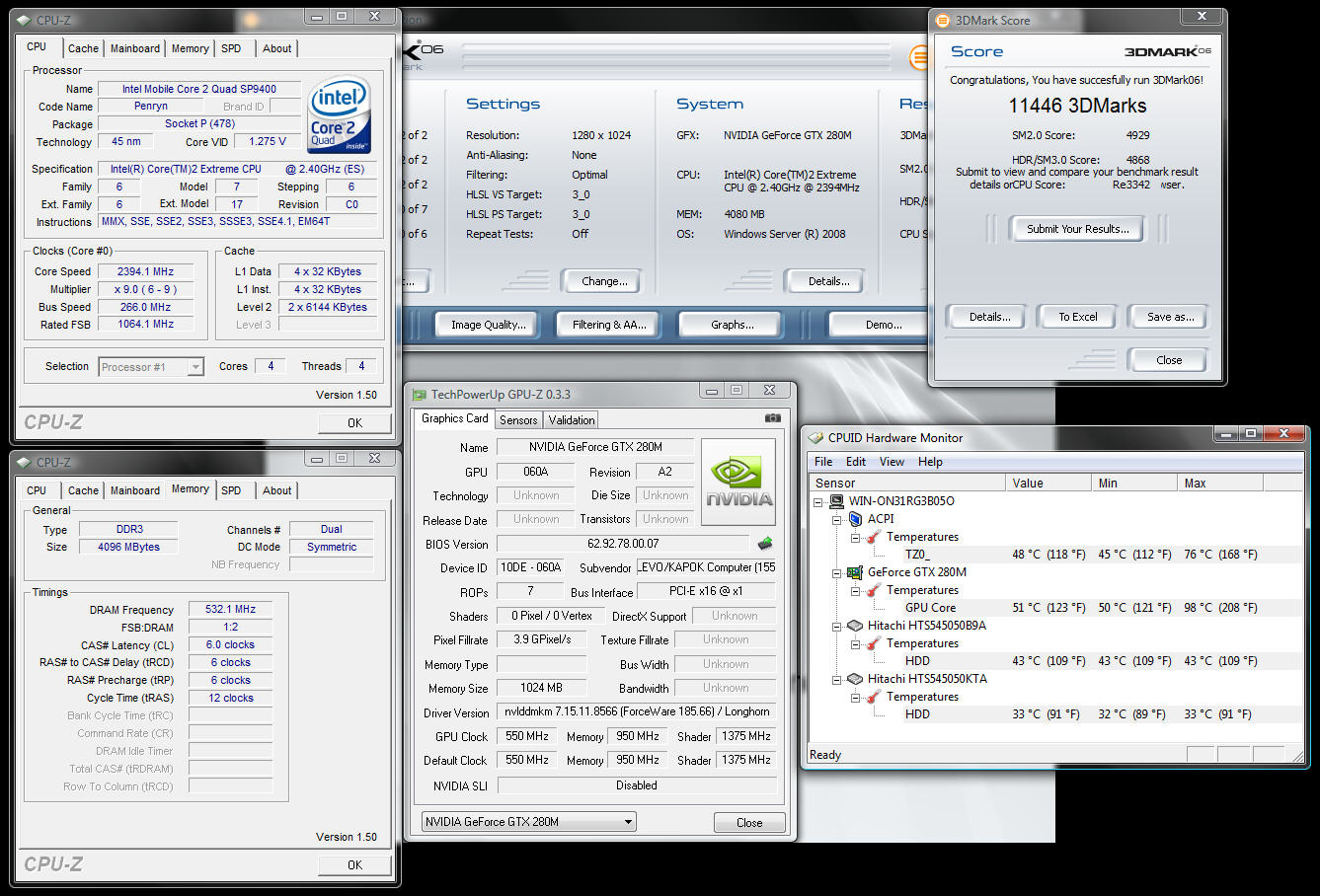Image resolution: width=1320 pixels, height=896 pixels.
Task: Click OK in CPU-Z Processor window
Action: click(x=354, y=422)
